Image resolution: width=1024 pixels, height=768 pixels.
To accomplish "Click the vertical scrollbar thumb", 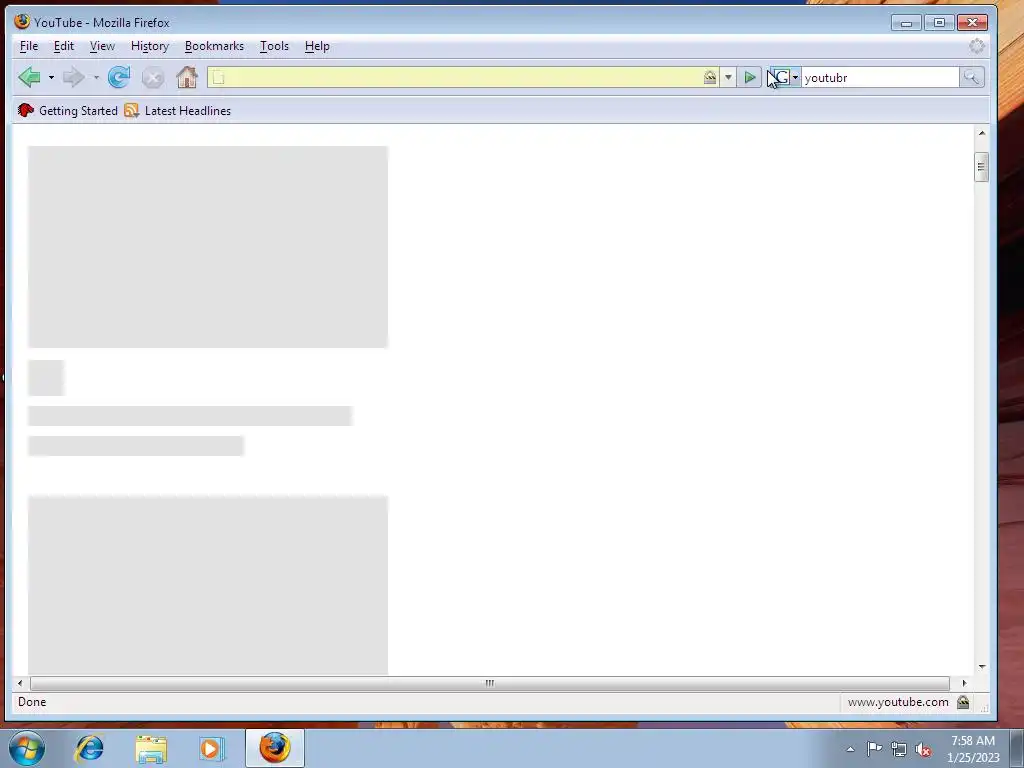I will (982, 167).
